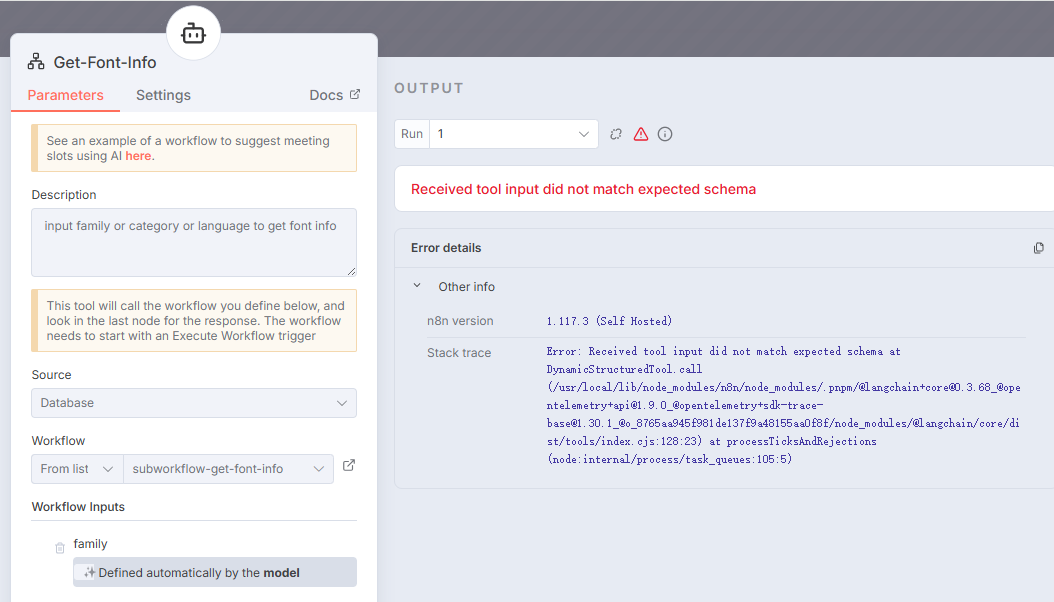The width and height of the screenshot is (1054, 602).
Task: Select the Parameters tab
Action: coord(65,95)
